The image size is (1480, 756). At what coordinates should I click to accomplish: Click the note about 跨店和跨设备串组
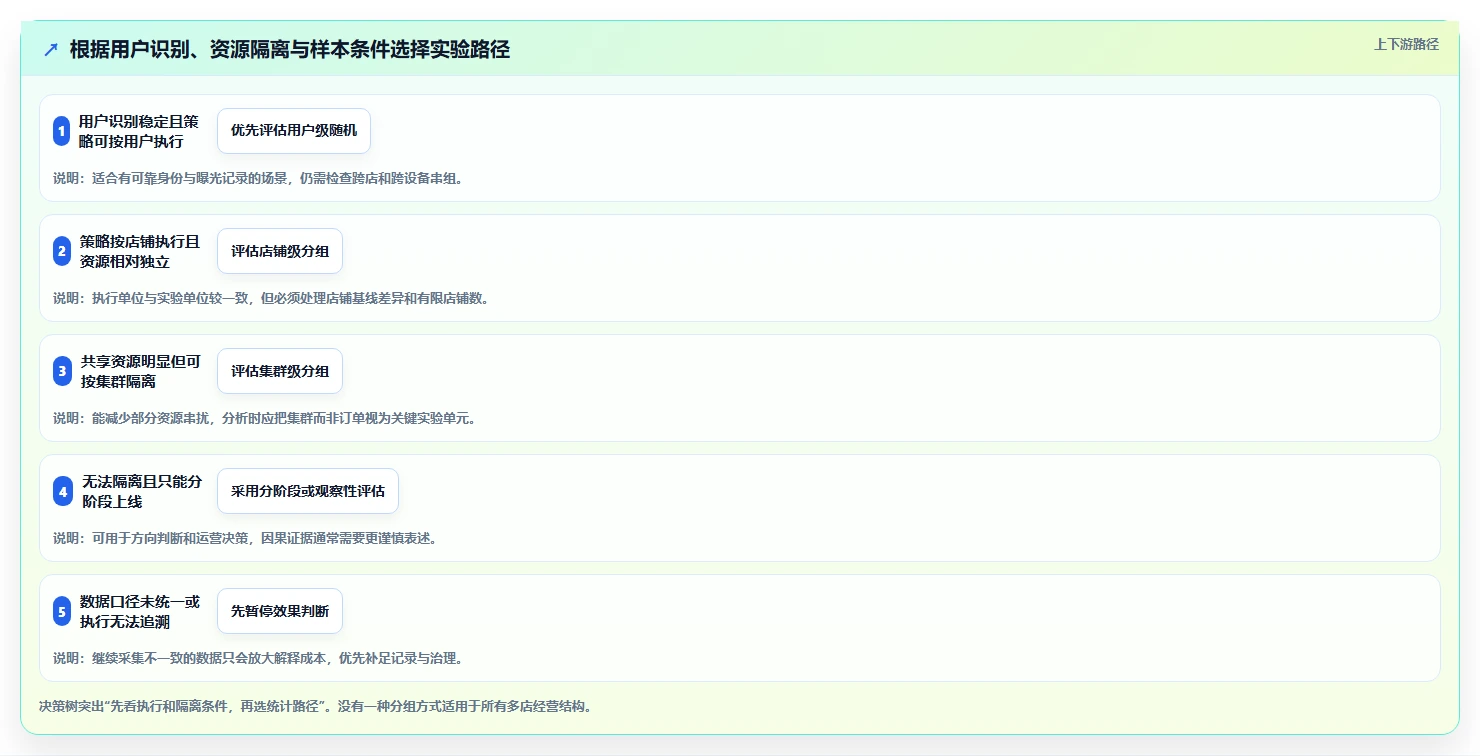click(x=258, y=178)
